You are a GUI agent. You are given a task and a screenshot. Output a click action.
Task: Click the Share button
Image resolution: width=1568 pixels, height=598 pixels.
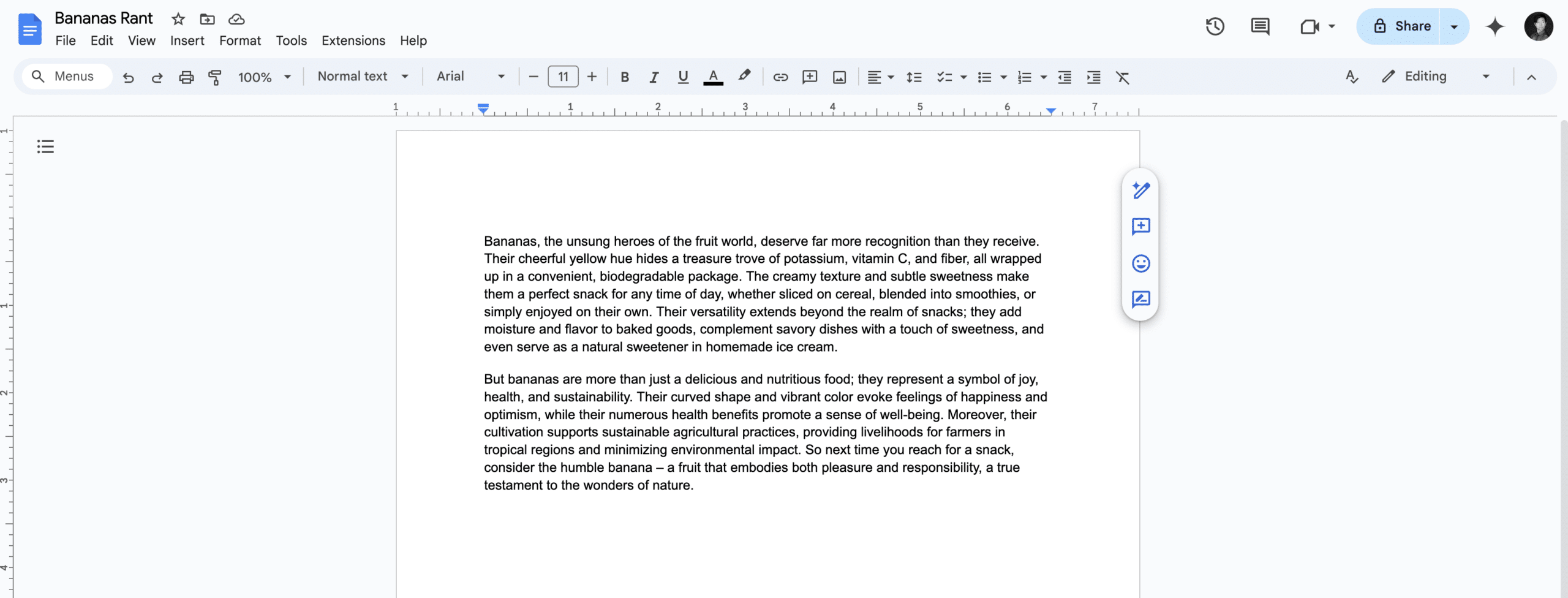click(1398, 26)
